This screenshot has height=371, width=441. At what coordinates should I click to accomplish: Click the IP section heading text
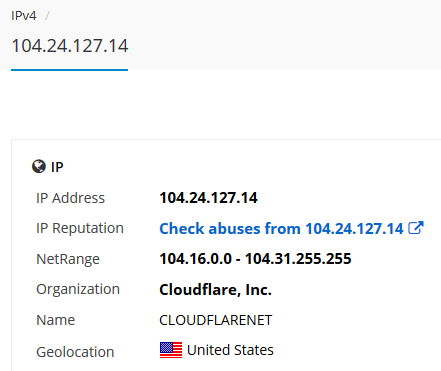pyautogui.click(x=57, y=167)
